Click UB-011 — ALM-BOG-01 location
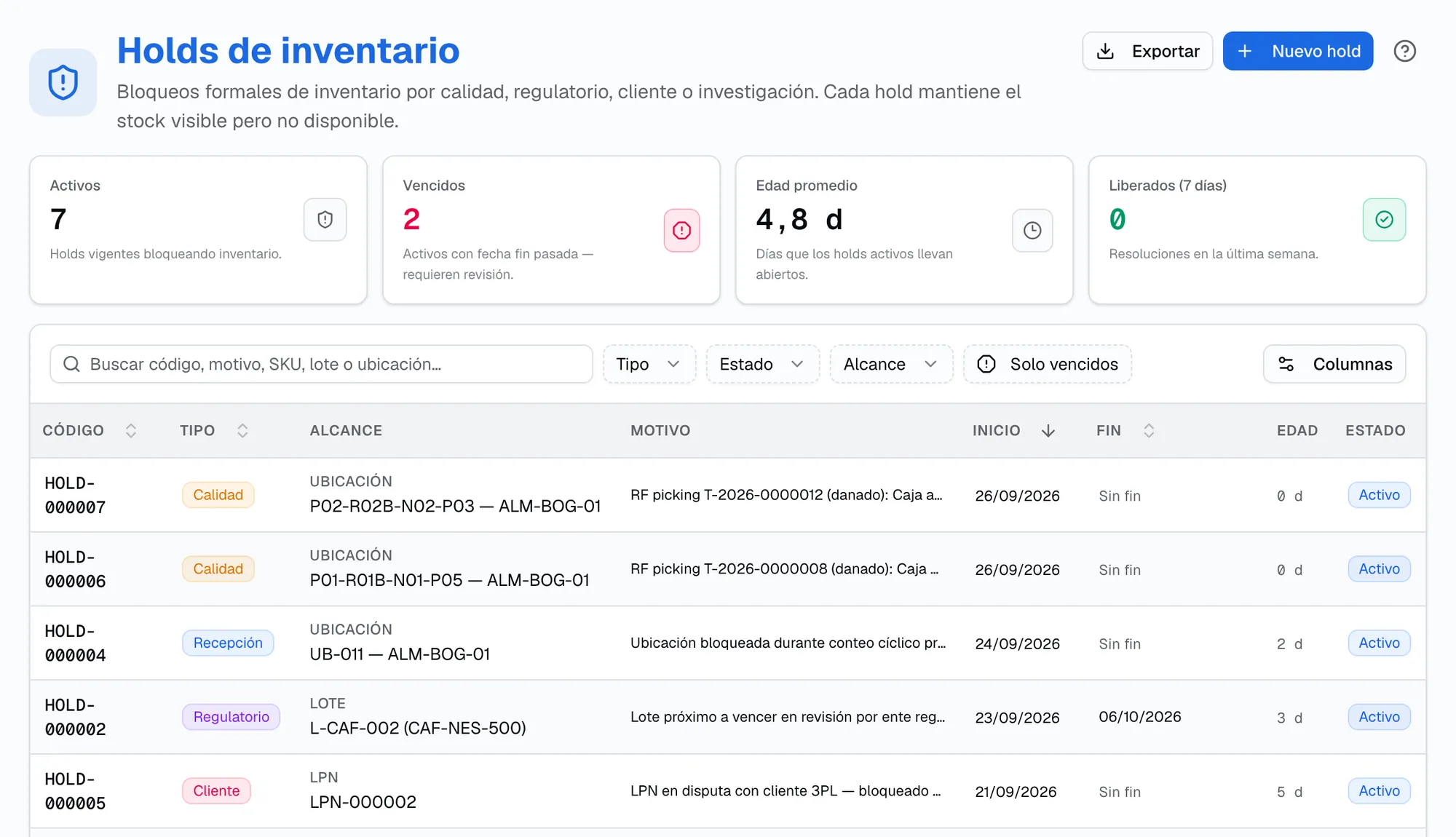Image resolution: width=1456 pixels, height=837 pixels. [400, 654]
